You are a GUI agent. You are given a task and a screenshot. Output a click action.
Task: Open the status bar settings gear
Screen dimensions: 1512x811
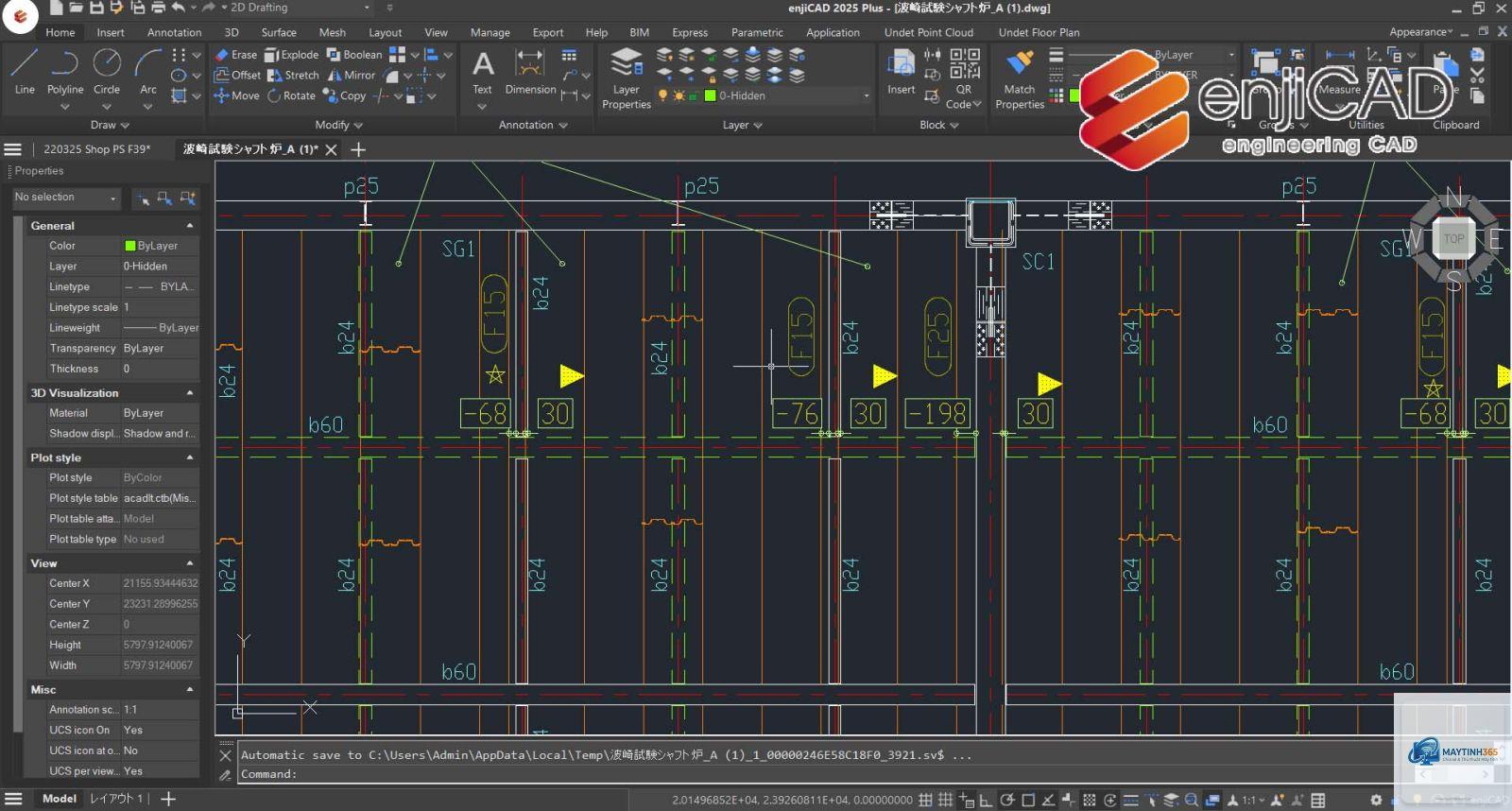coord(1376,800)
